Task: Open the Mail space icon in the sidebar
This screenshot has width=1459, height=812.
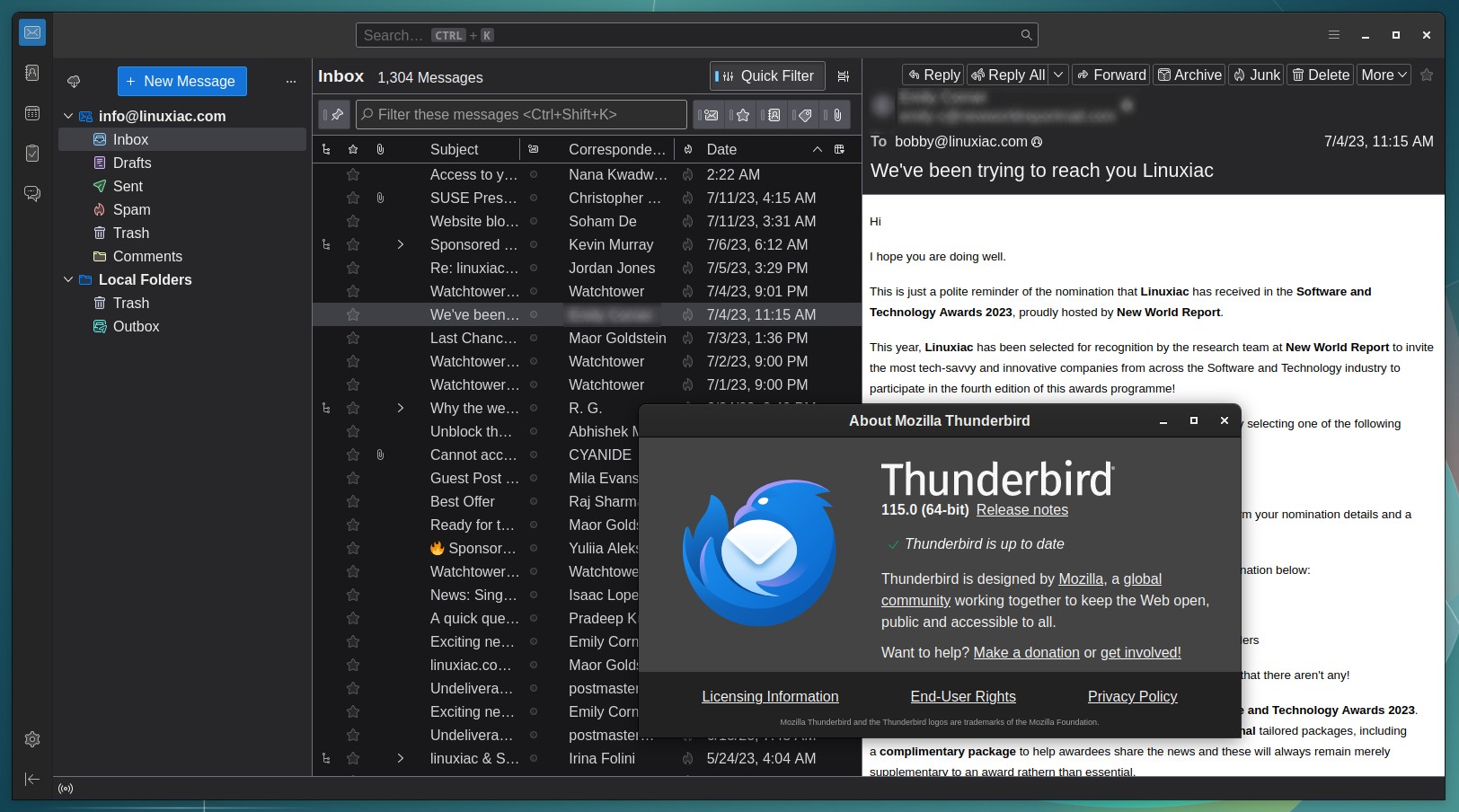Action: click(32, 33)
